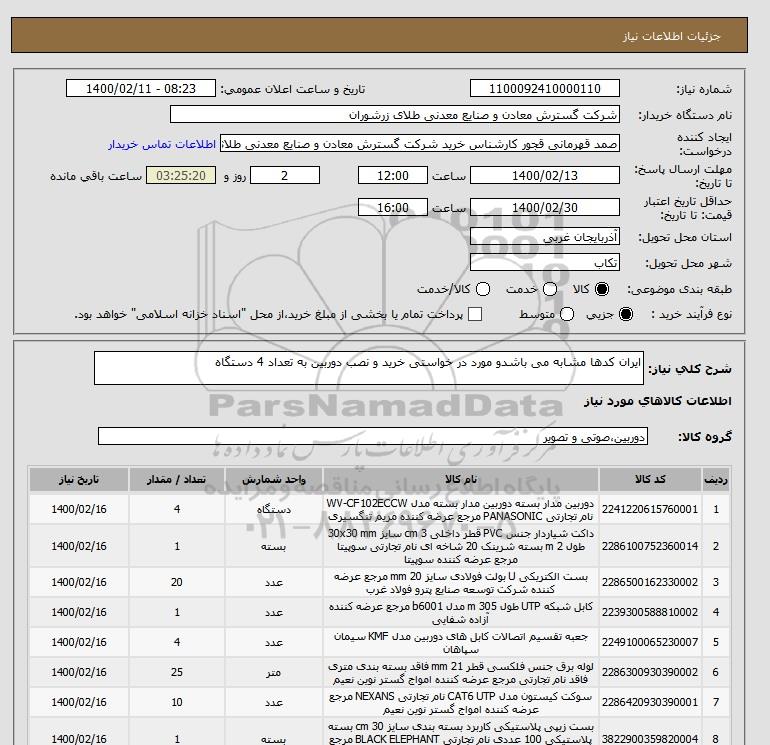The image size is (770, 745).
Task: Click the remaining time 03:25:20 field
Action: pos(181,175)
